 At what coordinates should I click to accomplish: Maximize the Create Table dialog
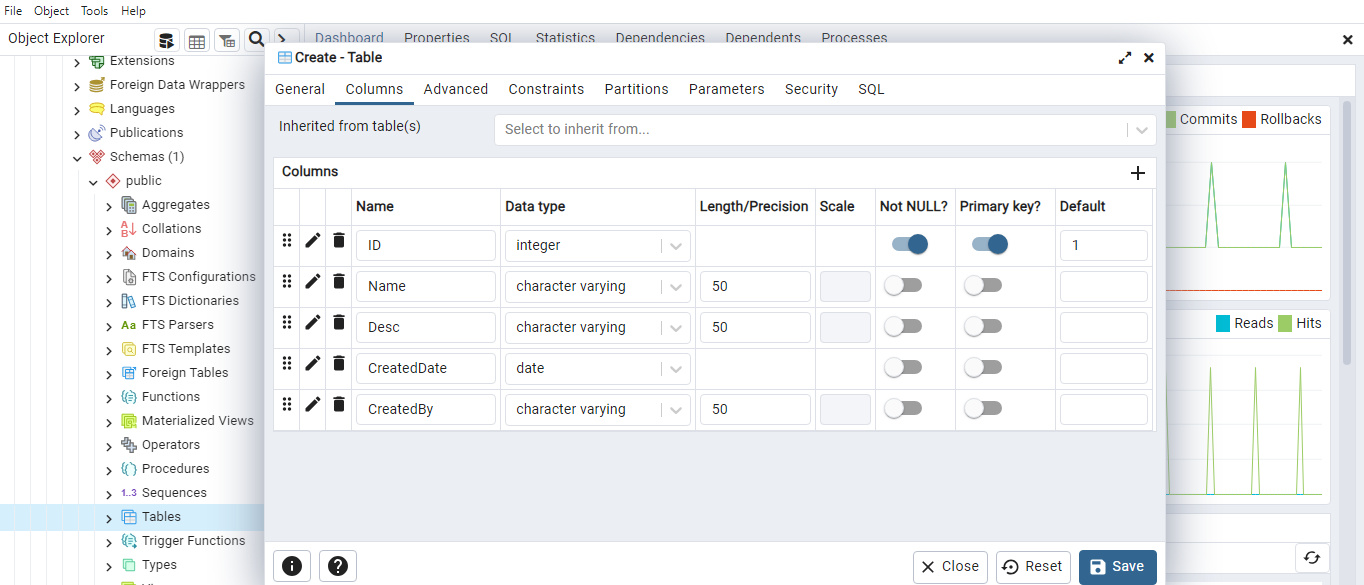coord(1125,58)
